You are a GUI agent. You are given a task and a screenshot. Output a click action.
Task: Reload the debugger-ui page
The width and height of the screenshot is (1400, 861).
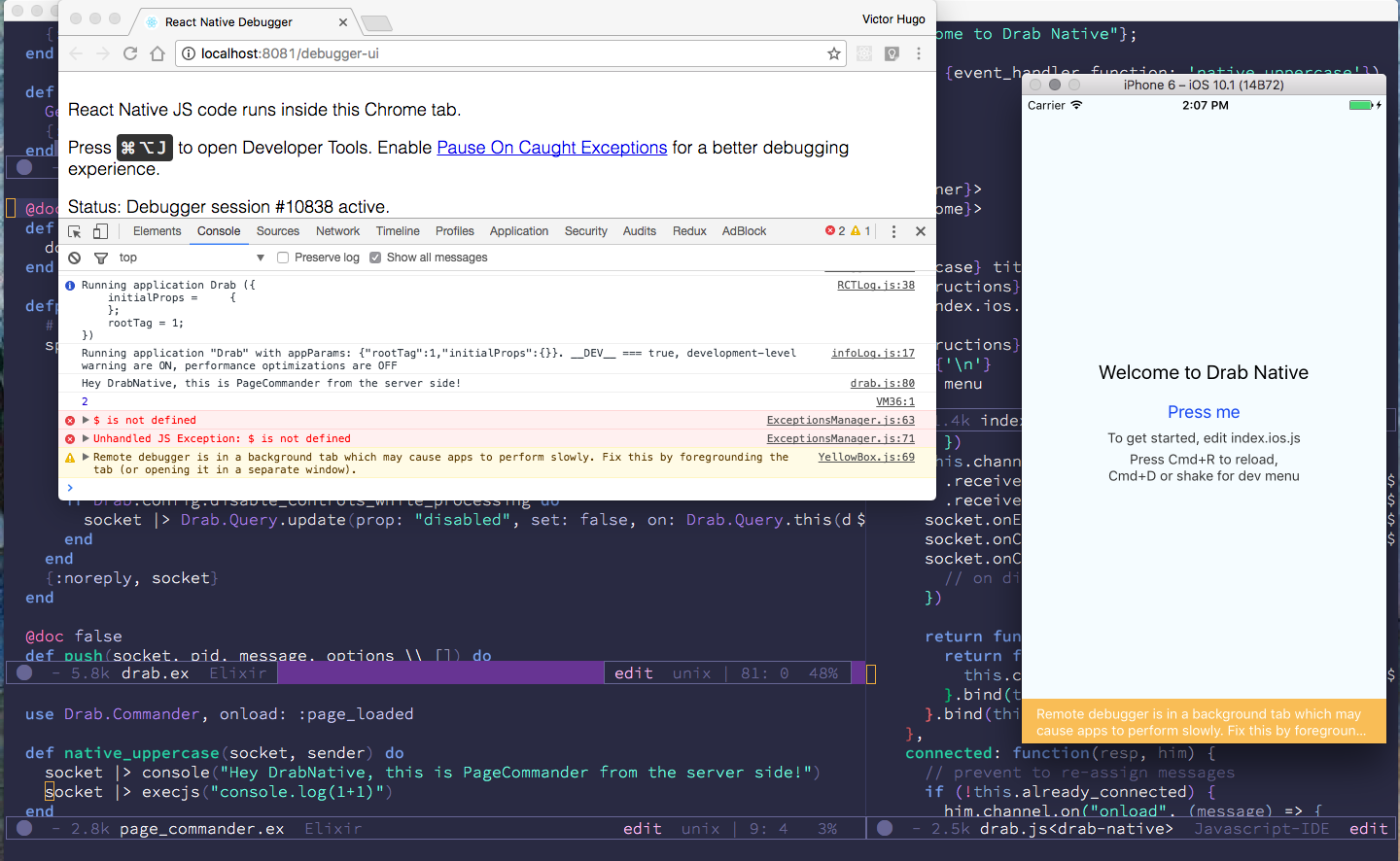point(130,53)
